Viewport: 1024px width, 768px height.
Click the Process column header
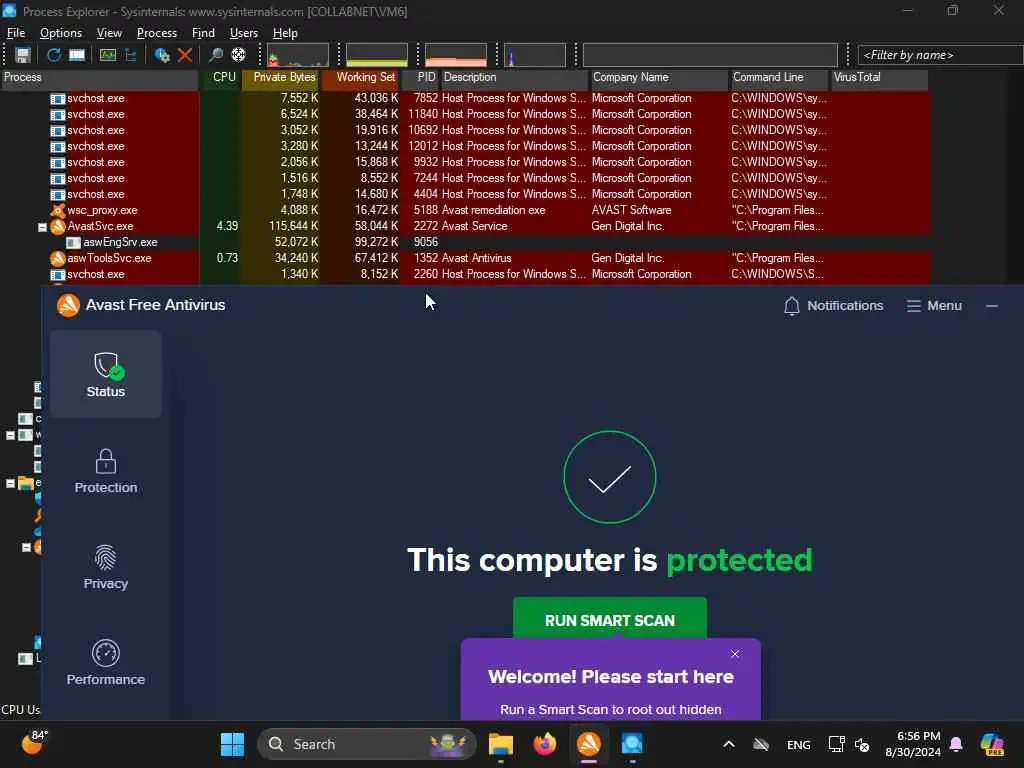[x=99, y=77]
